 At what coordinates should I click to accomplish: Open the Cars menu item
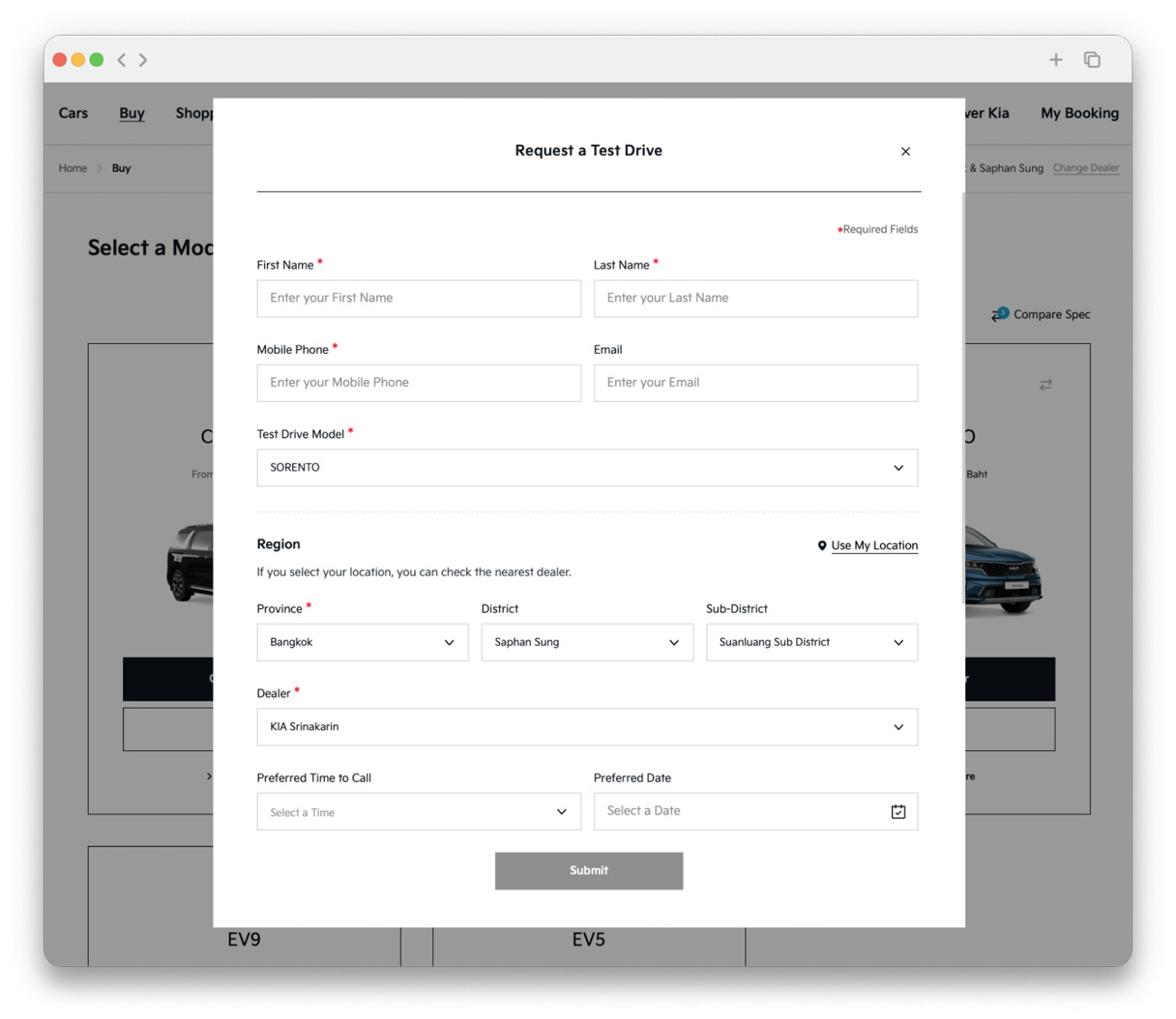pos(73,113)
